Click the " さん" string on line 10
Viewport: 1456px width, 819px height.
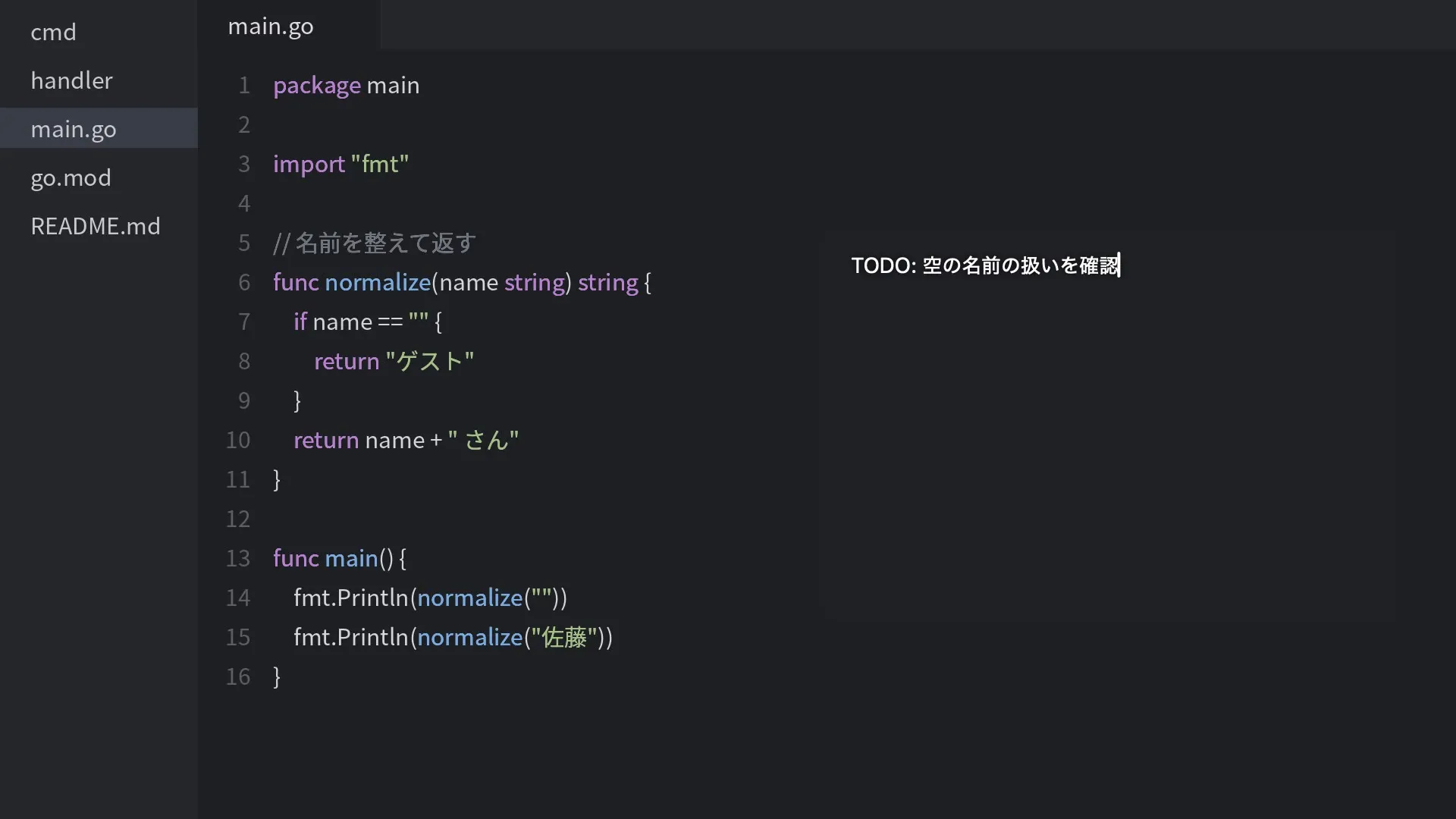[x=483, y=440]
